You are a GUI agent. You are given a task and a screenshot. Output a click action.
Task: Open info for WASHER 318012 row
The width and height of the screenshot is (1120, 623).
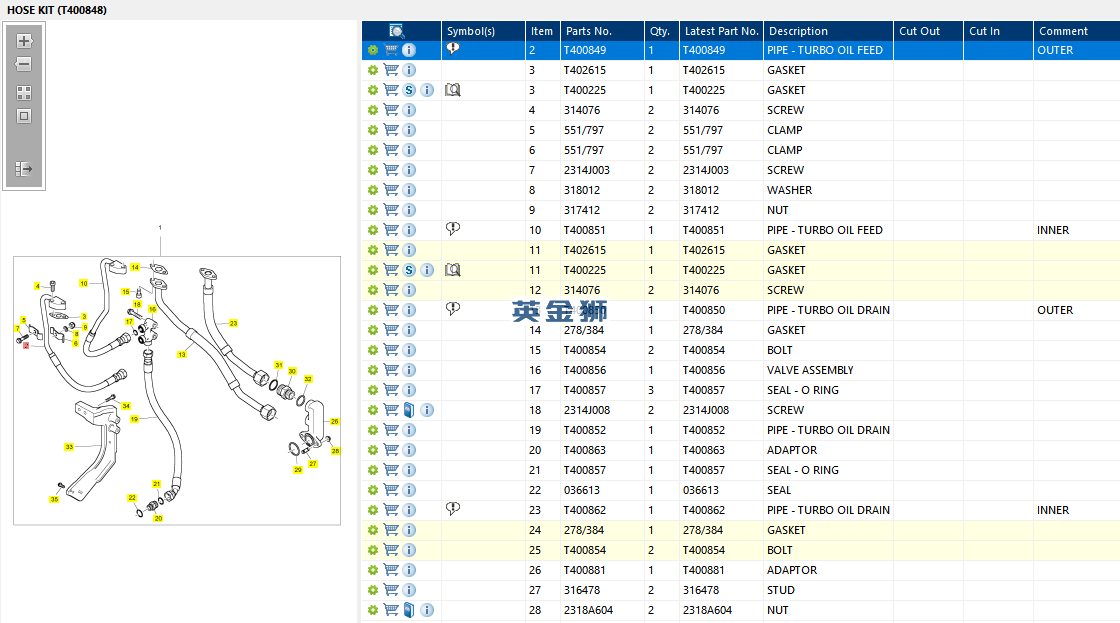pos(409,190)
